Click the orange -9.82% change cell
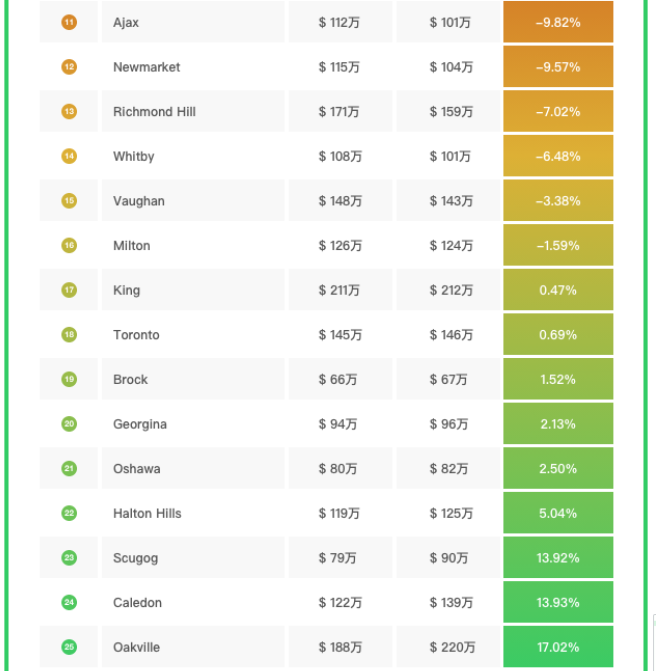 pyautogui.click(x=557, y=22)
